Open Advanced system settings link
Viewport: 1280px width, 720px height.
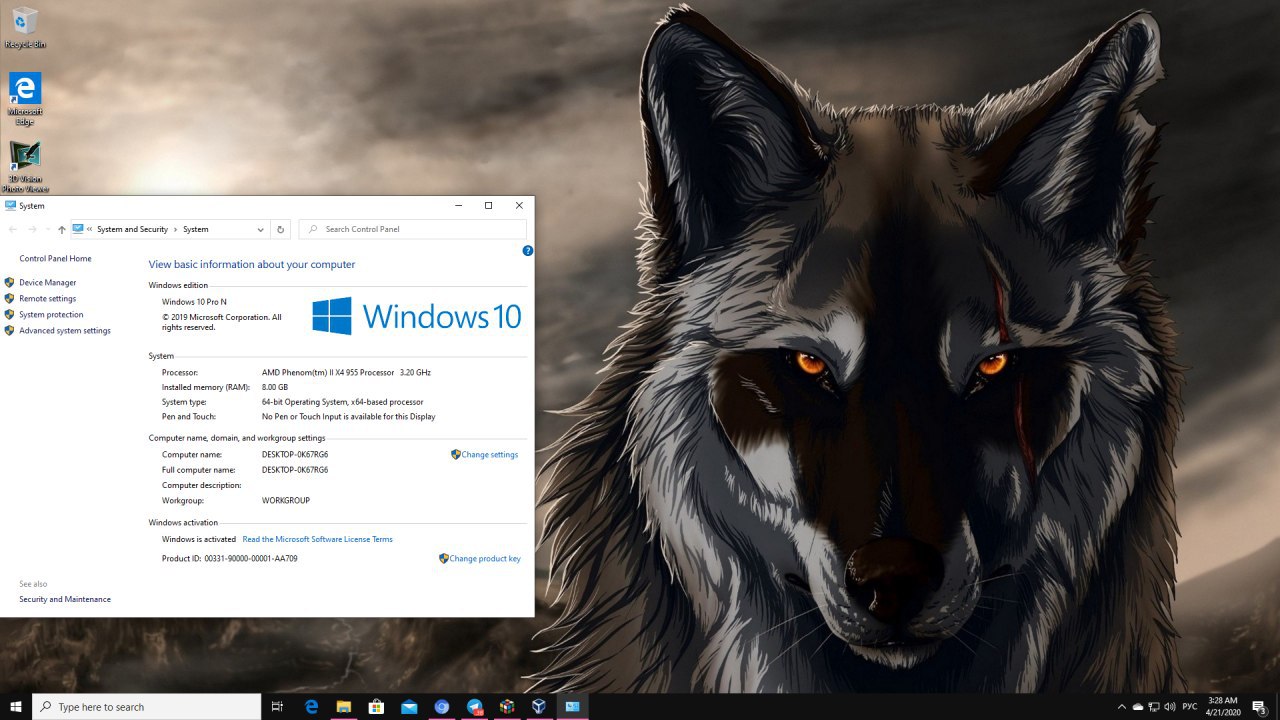pyautogui.click(x=65, y=330)
